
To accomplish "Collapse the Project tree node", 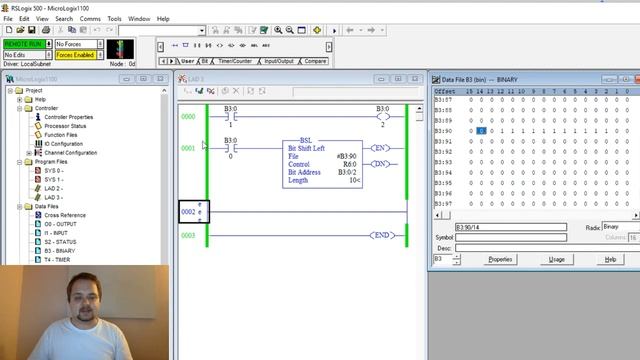I will (x=11, y=90).
